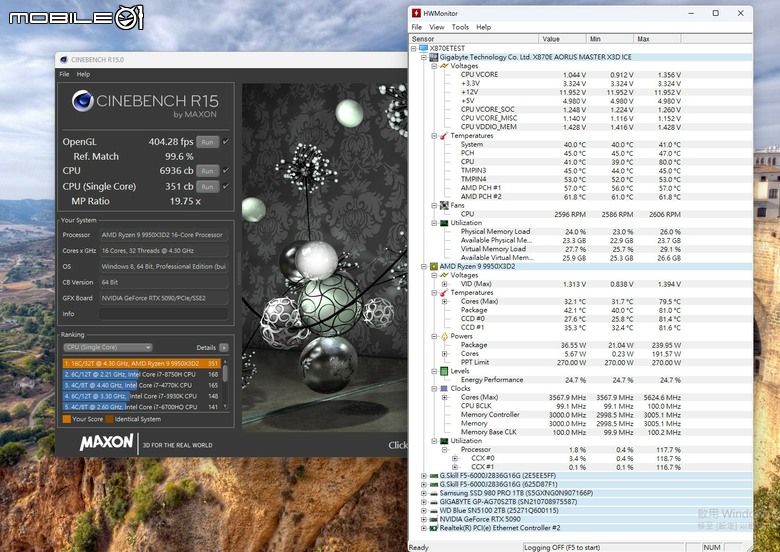The image size is (780, 552).
Task: Open Help menu in Cinebench window
Action: pos(83,74)
